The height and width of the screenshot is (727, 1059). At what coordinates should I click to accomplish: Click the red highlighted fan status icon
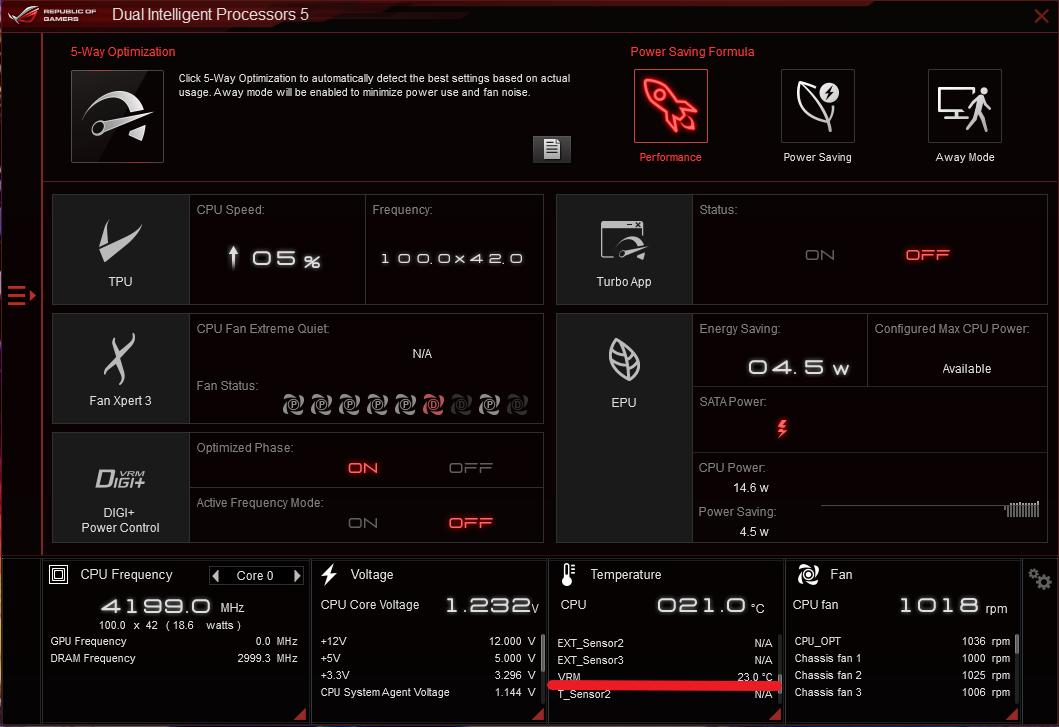point(433,405)
